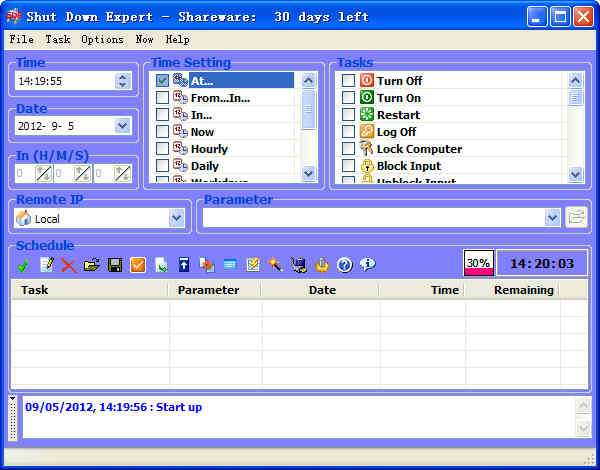The height and width of the screenshot is (470, 600).
Task: Click the magic wand toolbar icon
Action: point(275,265)
